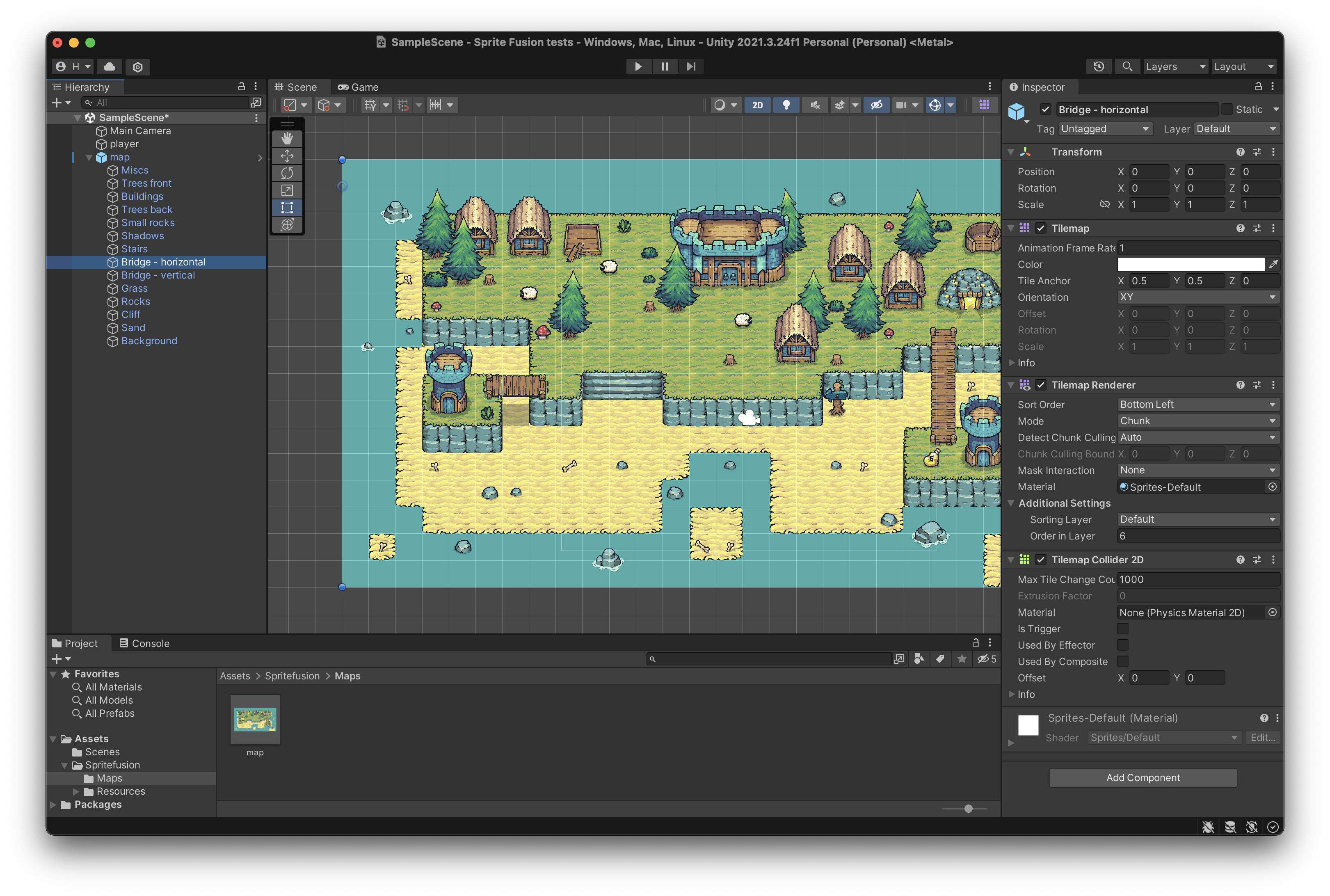Toggle 2D view mode button
Screen dimensions: 1330x896
click(x=757, y=105)
